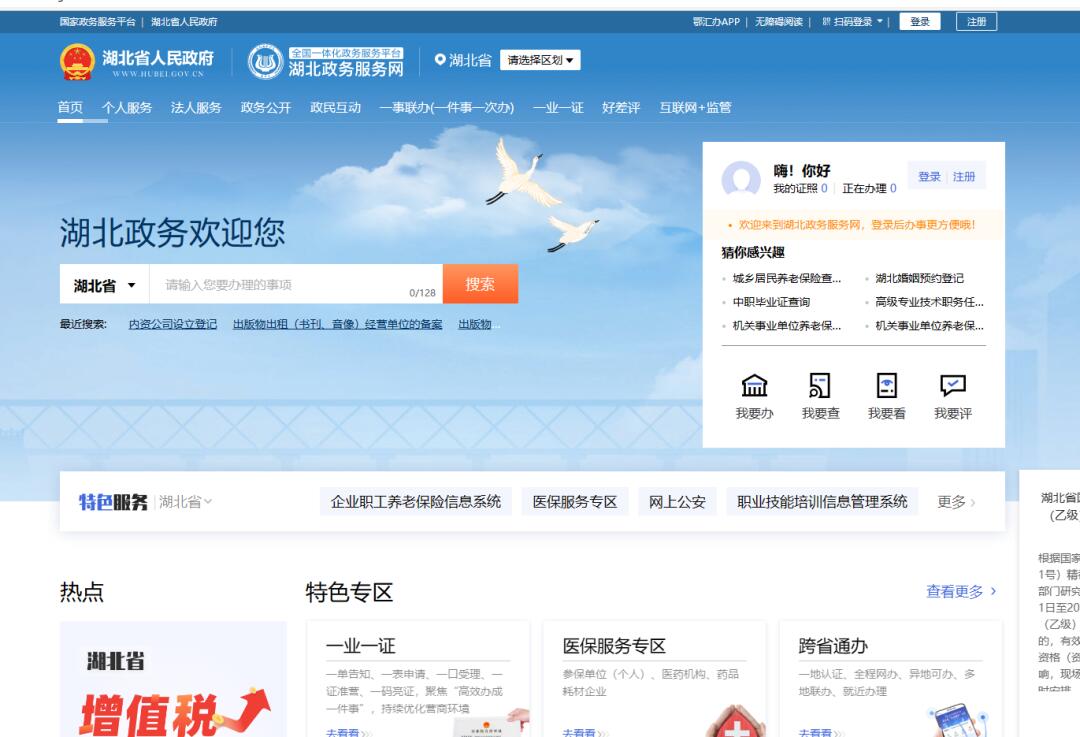Open 一事联办(一件事一次办) menu item
Screen dimensions: 1080x737
tap(446, 107)
